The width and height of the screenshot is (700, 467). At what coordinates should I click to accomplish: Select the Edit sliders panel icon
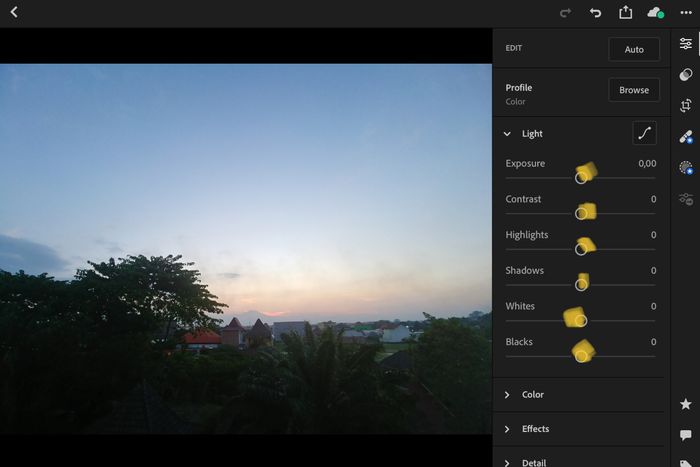pos(686,43)
